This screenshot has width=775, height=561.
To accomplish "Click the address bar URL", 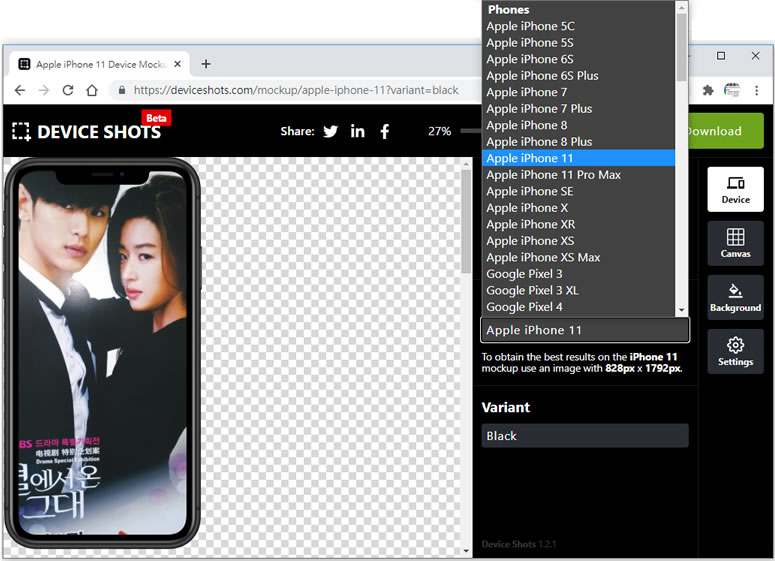I will click(296, 90).
